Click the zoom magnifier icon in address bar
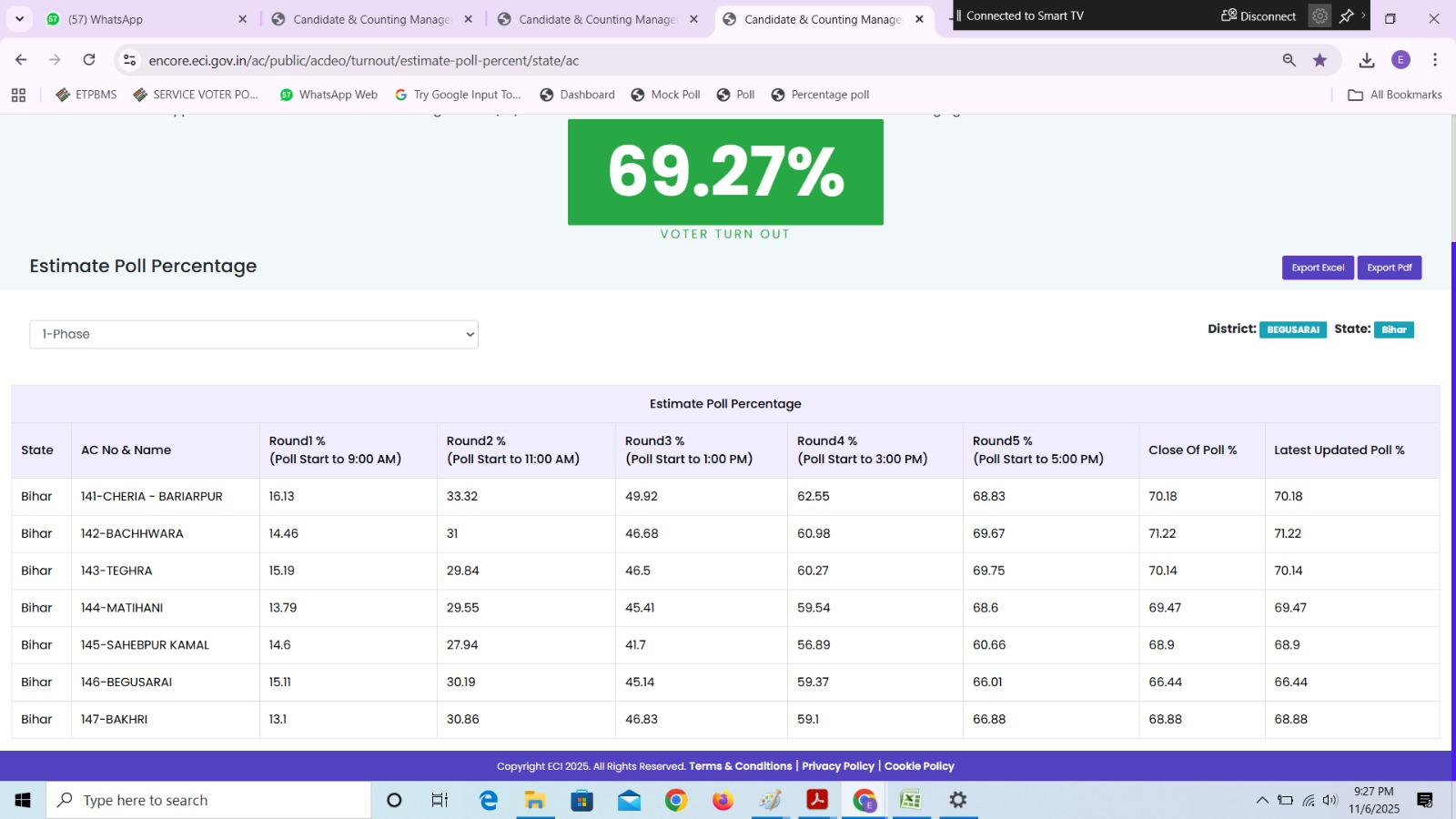 pos(1289,60)
